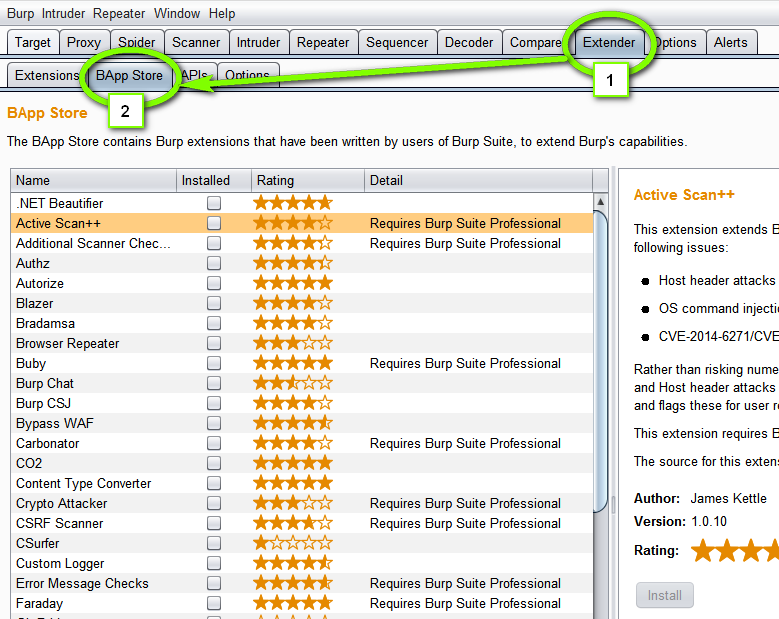779x619 pixels.
Task: Open the Window menu
Action: pos(176,13)
